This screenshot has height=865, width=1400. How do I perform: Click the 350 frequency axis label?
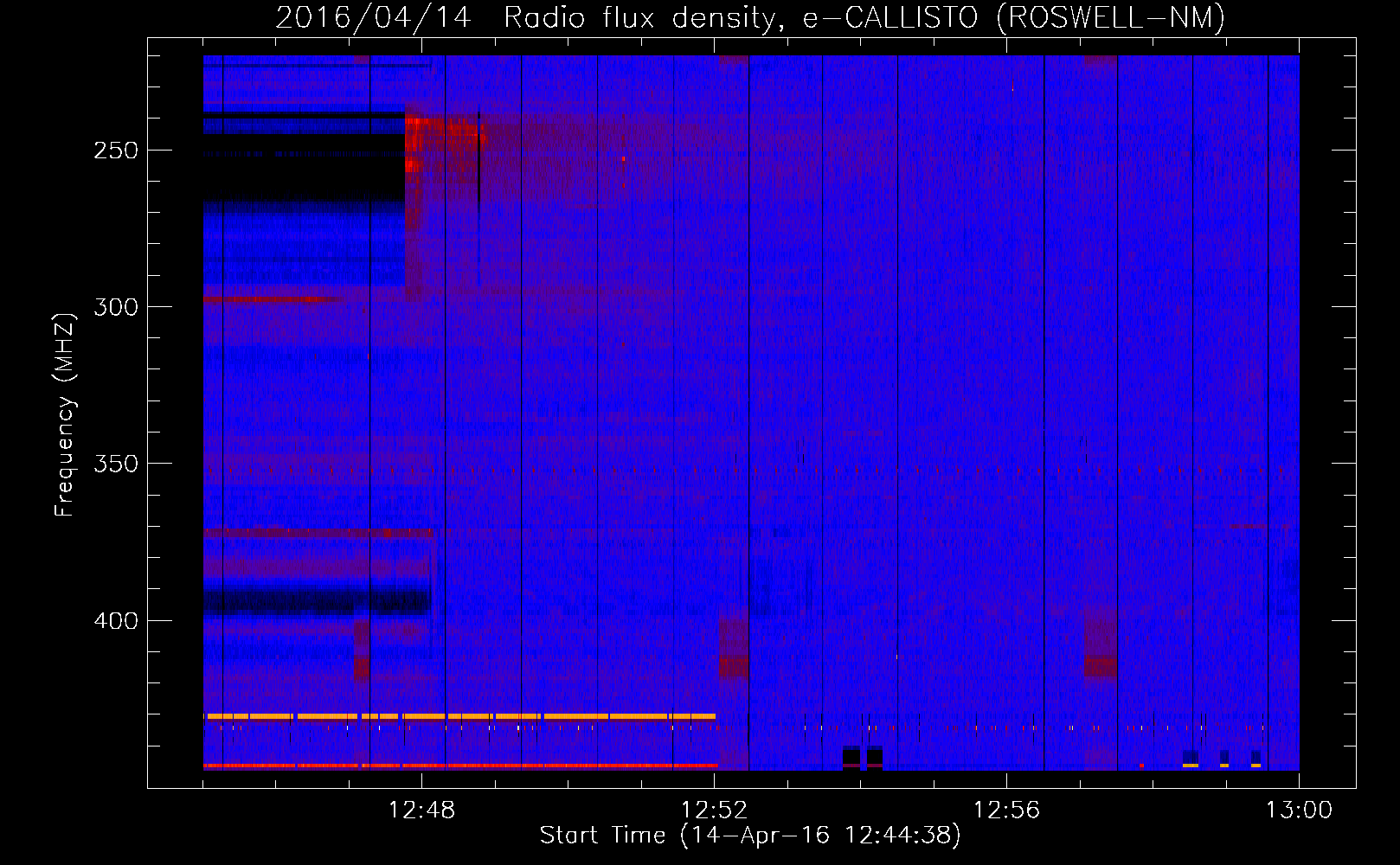(x=116, y=464)
